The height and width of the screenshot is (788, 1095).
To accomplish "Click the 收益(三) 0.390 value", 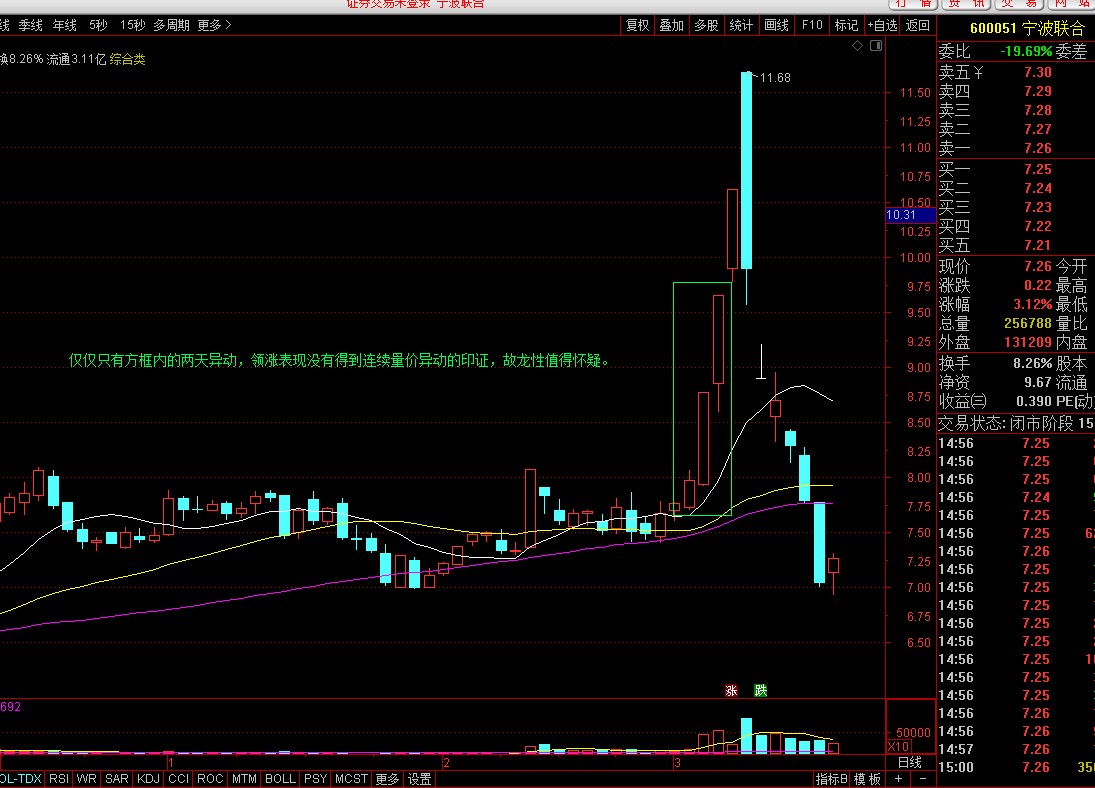I will (1034, 401).
